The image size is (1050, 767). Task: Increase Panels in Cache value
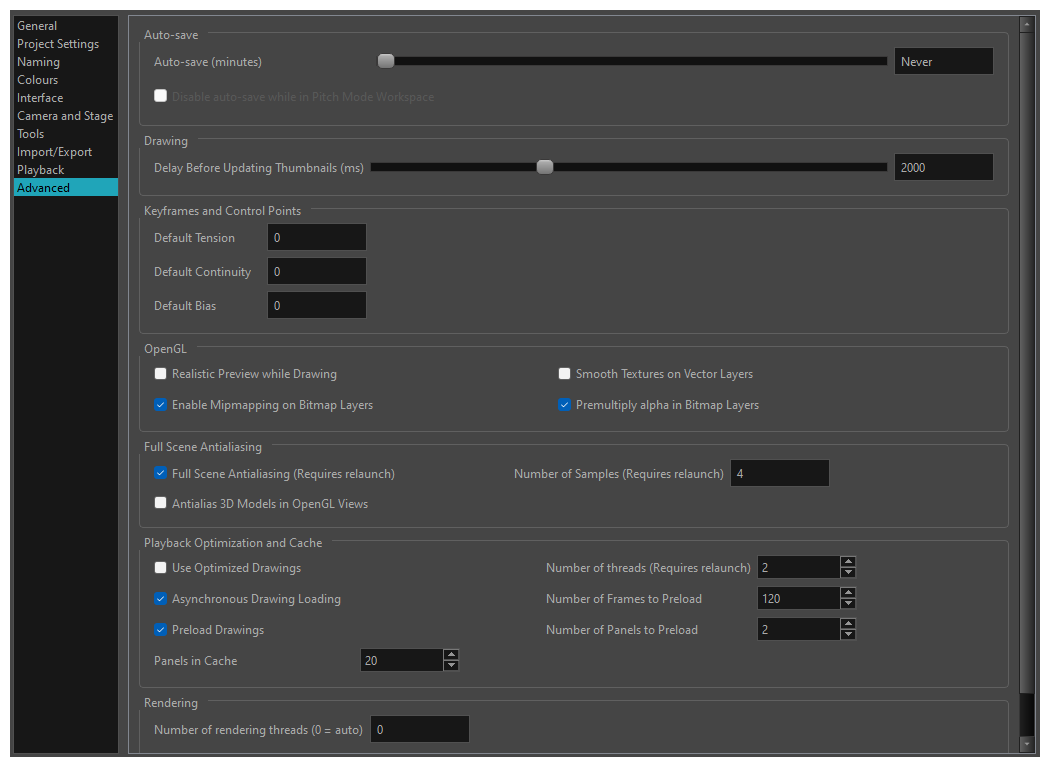pyautogui.click(x=451, y=655)
